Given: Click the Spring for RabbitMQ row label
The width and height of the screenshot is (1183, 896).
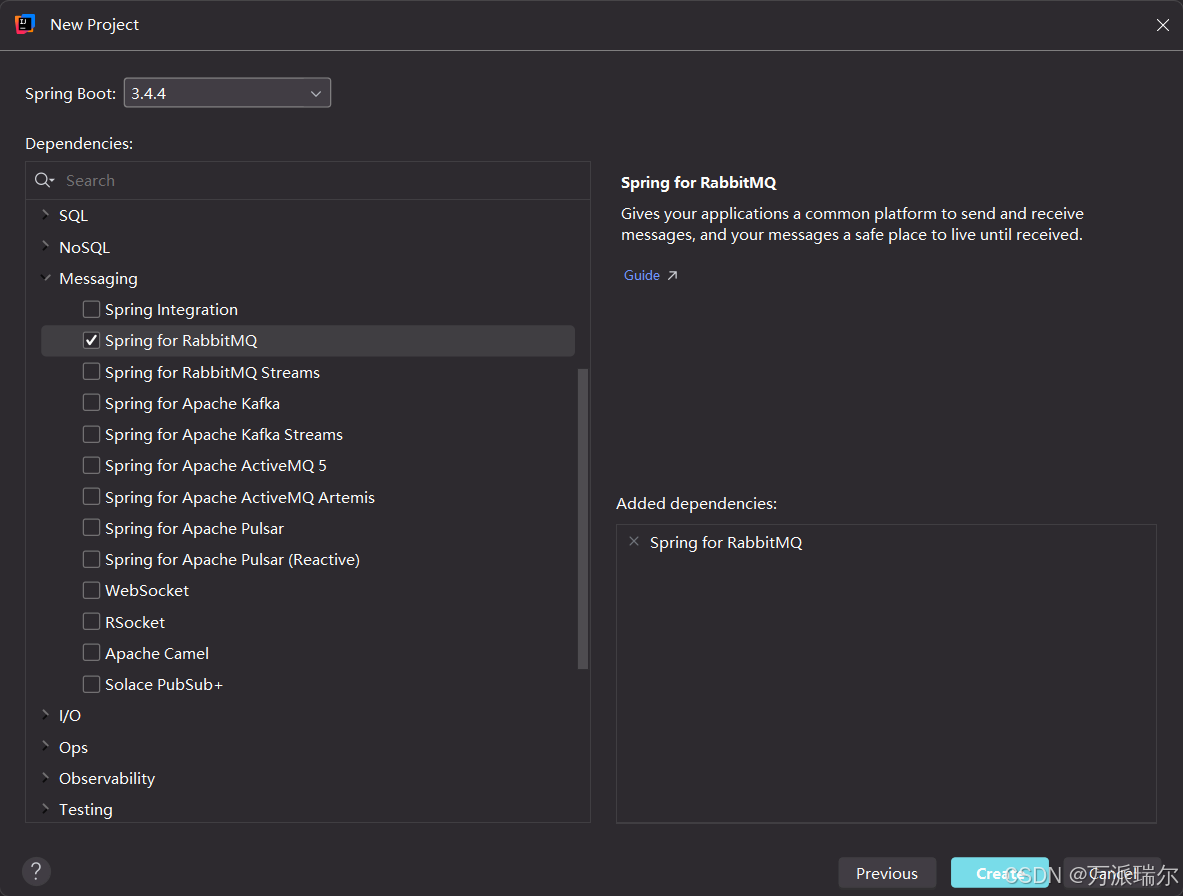Looking at the screenshot, I should click(x=181, y=340).
